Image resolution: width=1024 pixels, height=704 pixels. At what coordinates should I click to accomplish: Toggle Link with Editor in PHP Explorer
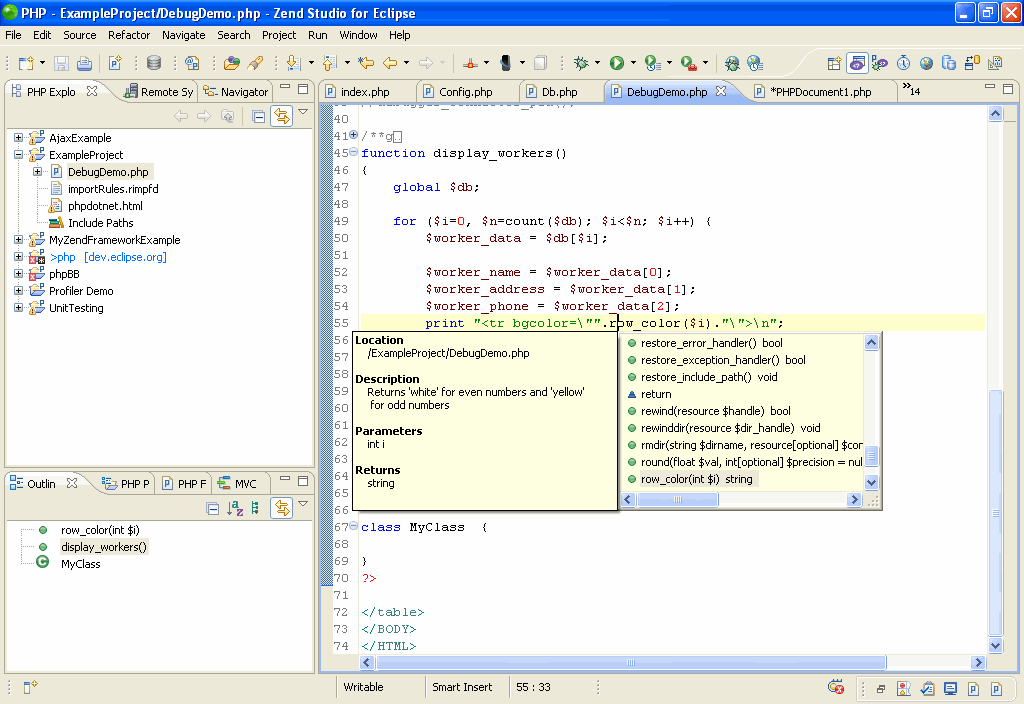coord(281,116)
